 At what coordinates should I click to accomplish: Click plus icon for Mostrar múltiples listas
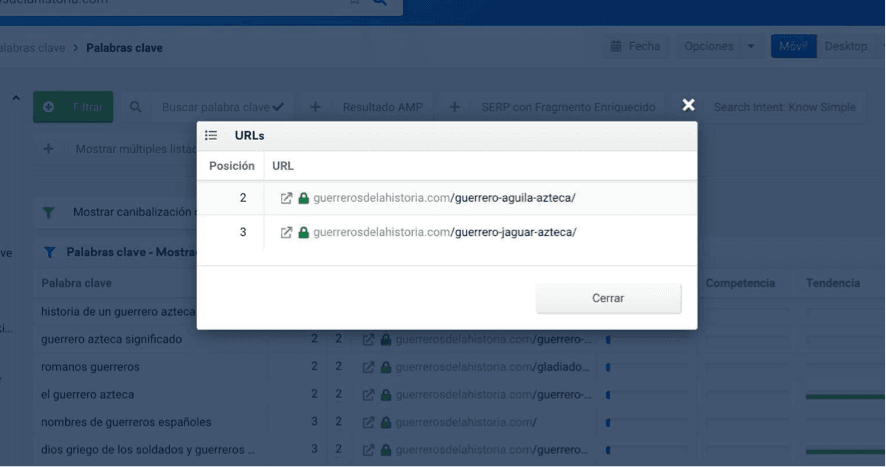pos(49,149)
